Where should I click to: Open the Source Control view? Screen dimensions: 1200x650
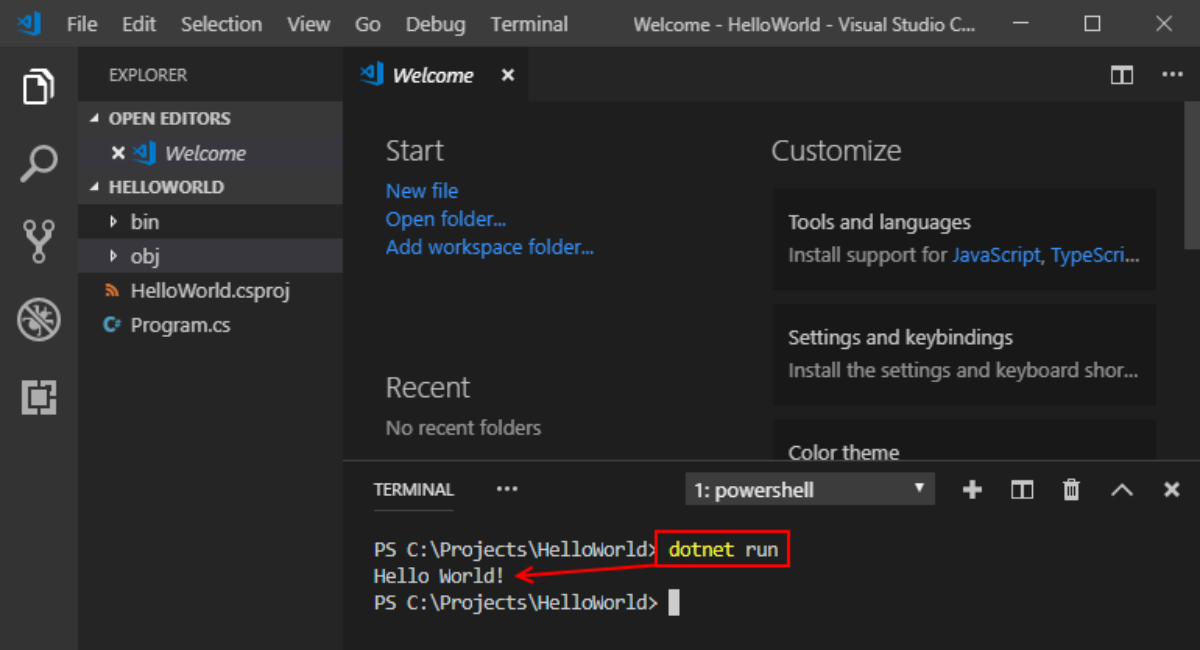(38, 241)
